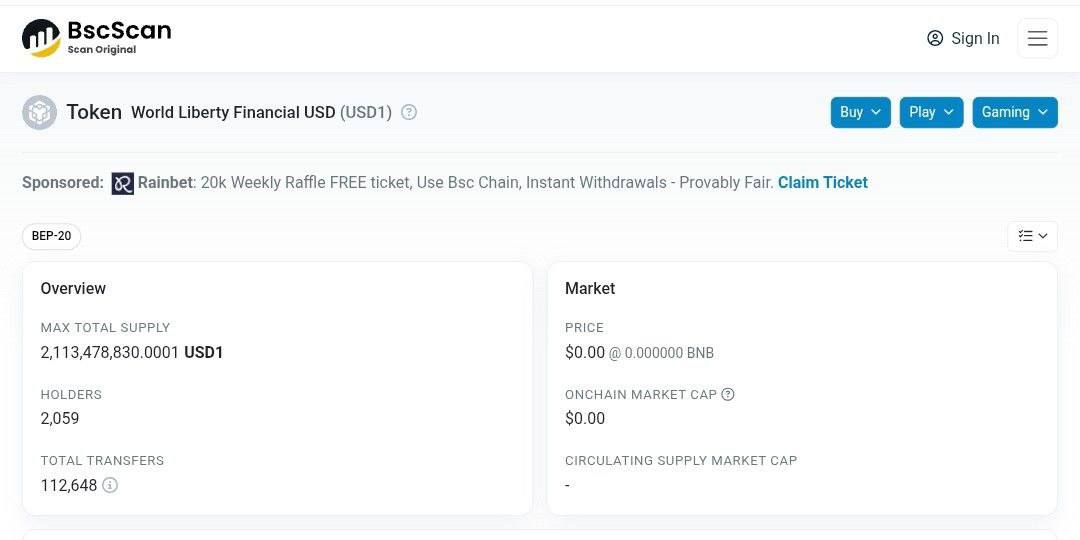This screenshot has height=540, width=1080.
Task: Click the holders count 2,059
Action: (60, 418)
